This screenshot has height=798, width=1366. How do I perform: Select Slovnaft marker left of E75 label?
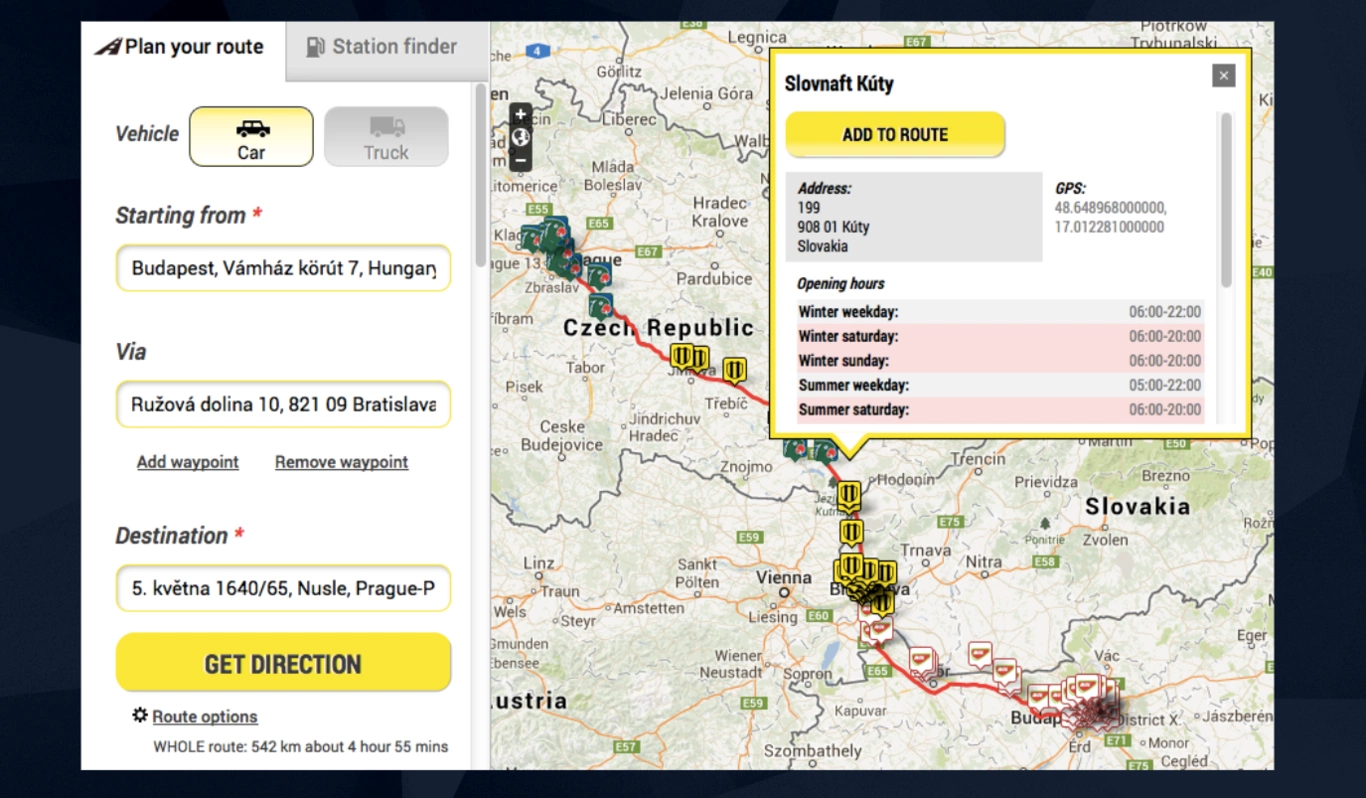[x=851, y=531]
